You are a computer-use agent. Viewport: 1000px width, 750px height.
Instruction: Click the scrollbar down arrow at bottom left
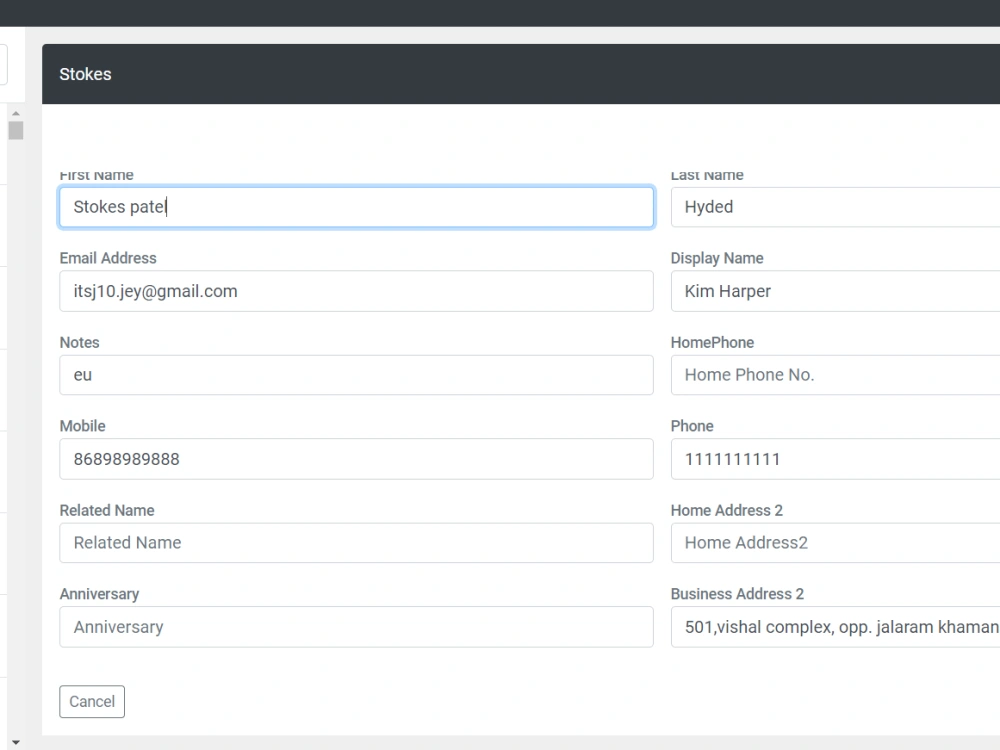click(x=16, y=741)
